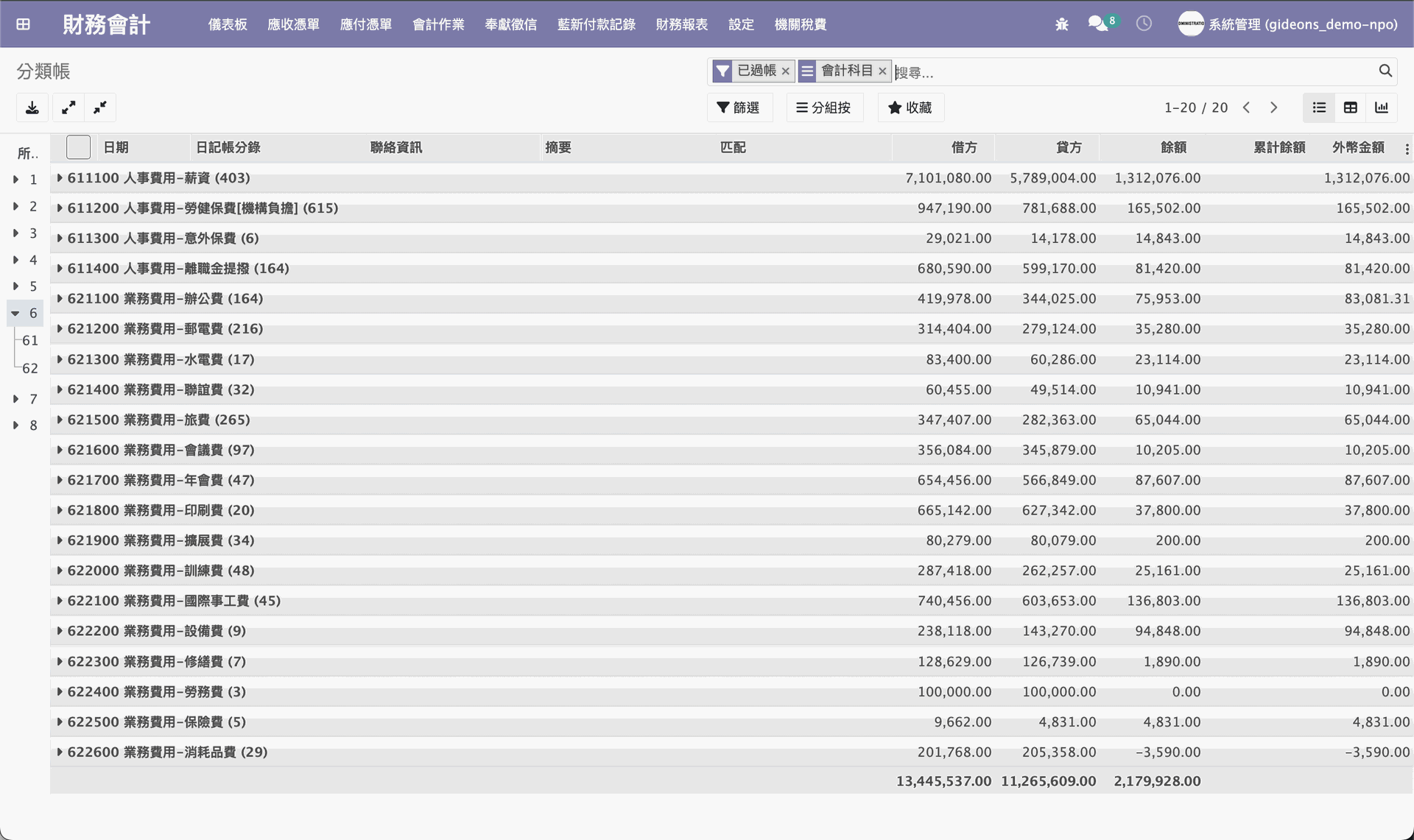Click the download export icon
The image size is (1414, 840).
(x=32, y=107)
